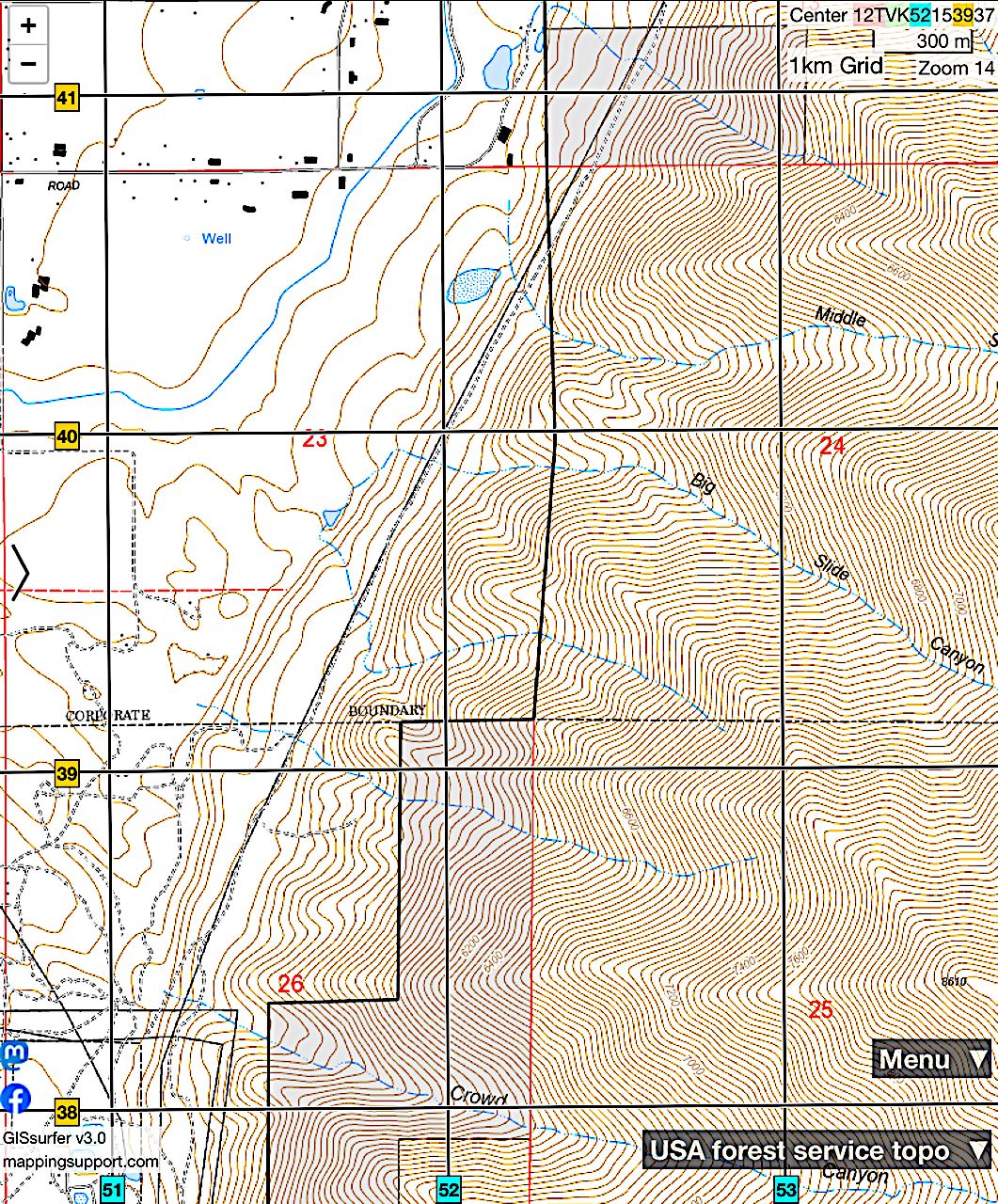
Task: Open the USA forest service topo selector
Action: (x=818, y=1150)
